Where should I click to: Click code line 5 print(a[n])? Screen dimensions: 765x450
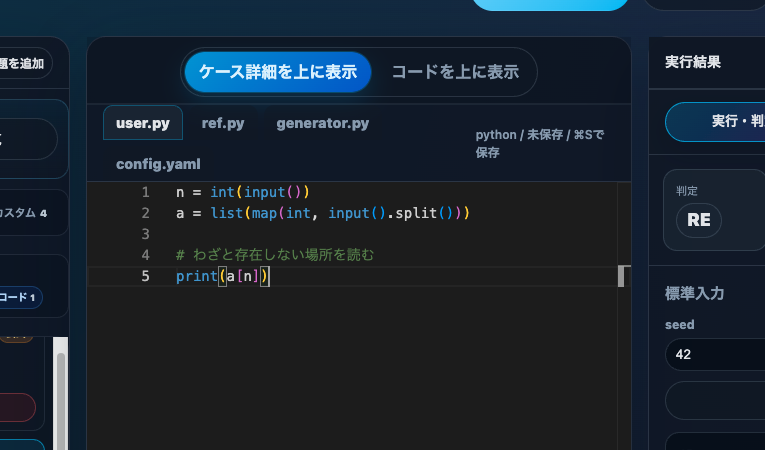222,276
